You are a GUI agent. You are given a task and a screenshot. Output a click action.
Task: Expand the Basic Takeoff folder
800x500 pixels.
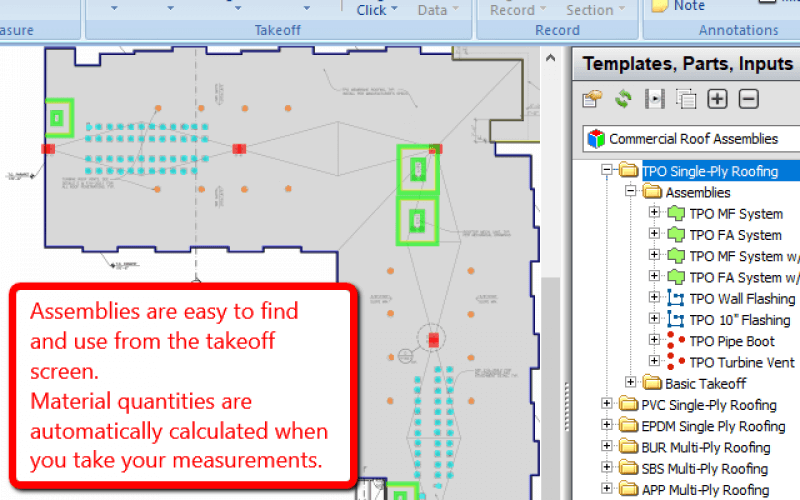click(630, 383)
